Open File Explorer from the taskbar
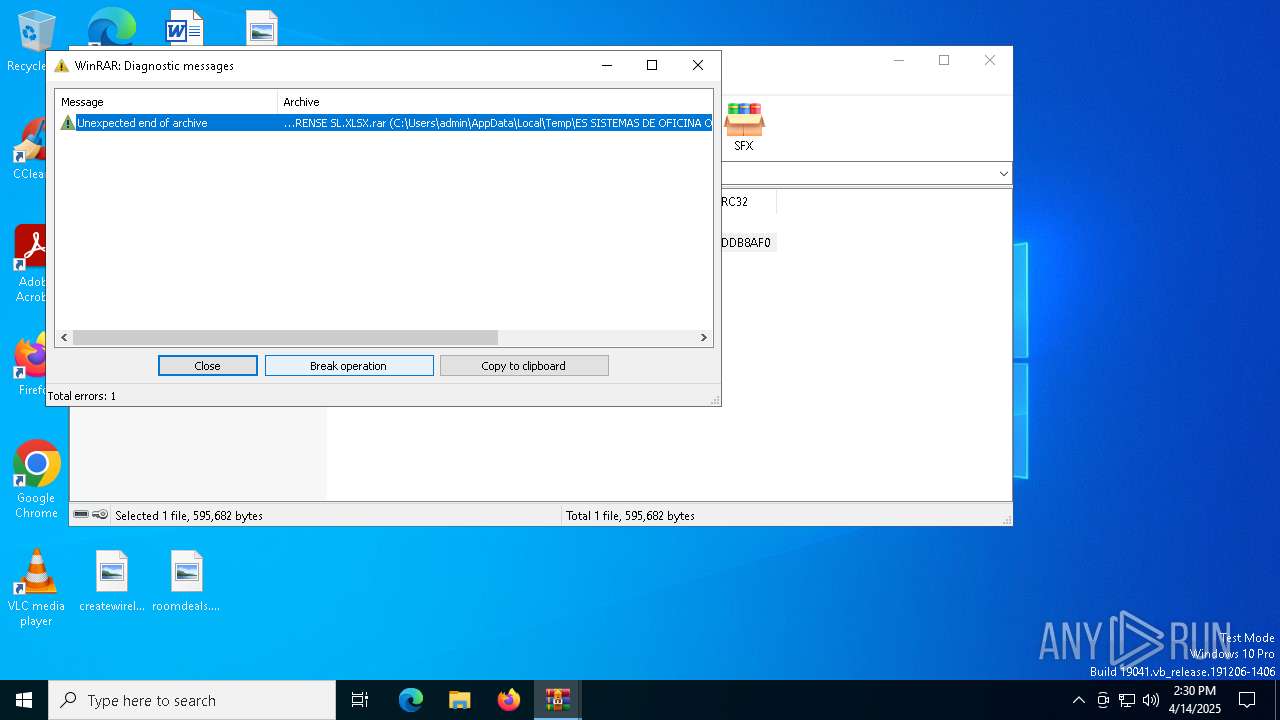Viewport: 1280px width, 720px height. [x=460, y=700]
